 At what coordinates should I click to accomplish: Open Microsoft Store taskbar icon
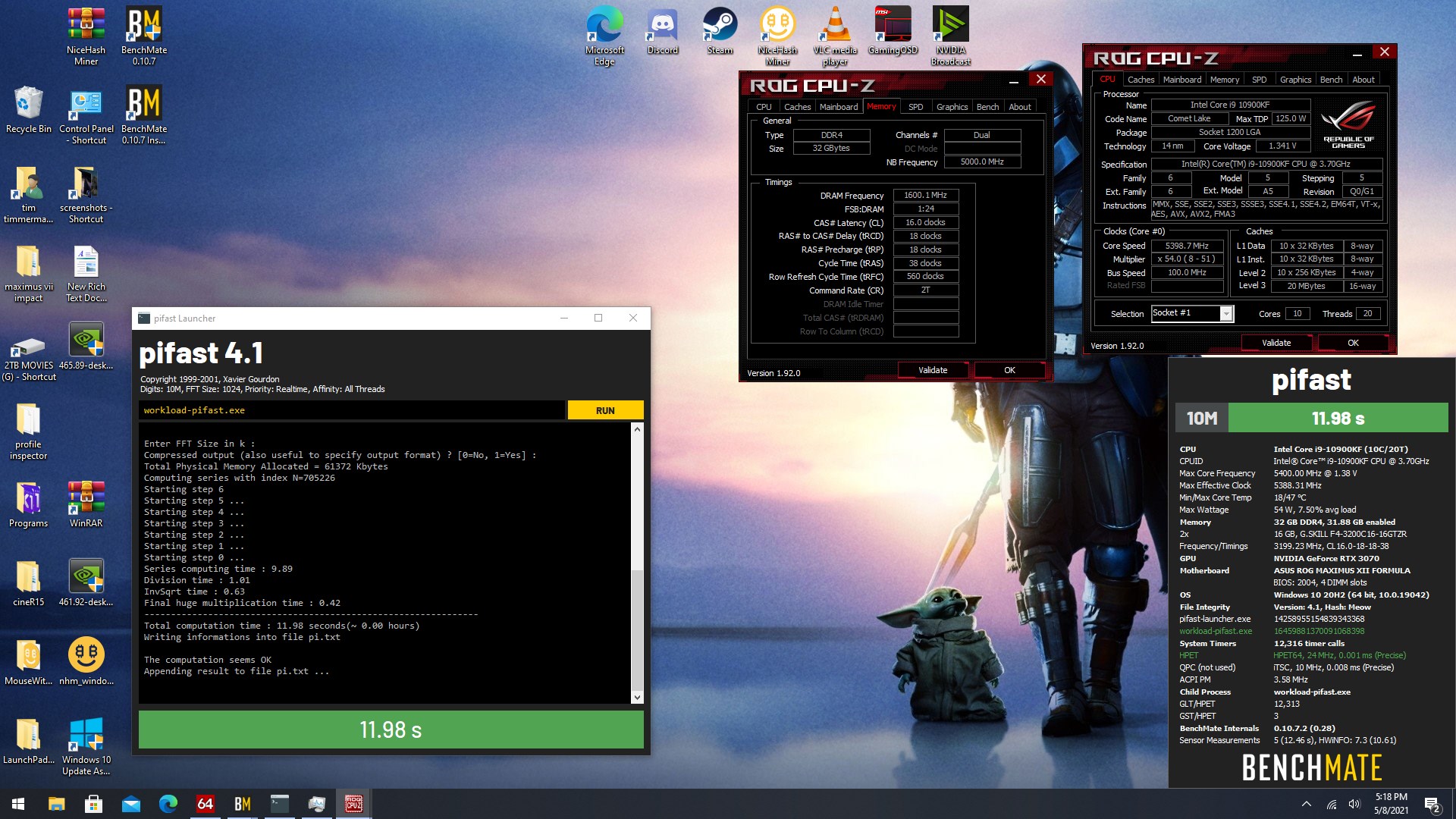coord(93,804)
